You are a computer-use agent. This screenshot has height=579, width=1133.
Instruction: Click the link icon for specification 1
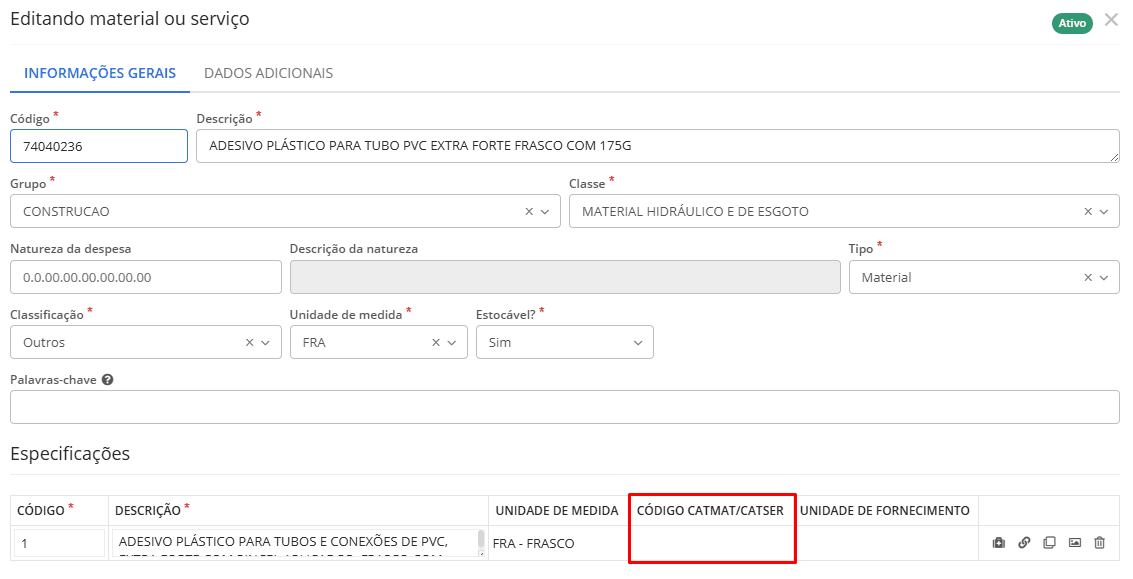pyautogui.click(x=1024, y=542)
